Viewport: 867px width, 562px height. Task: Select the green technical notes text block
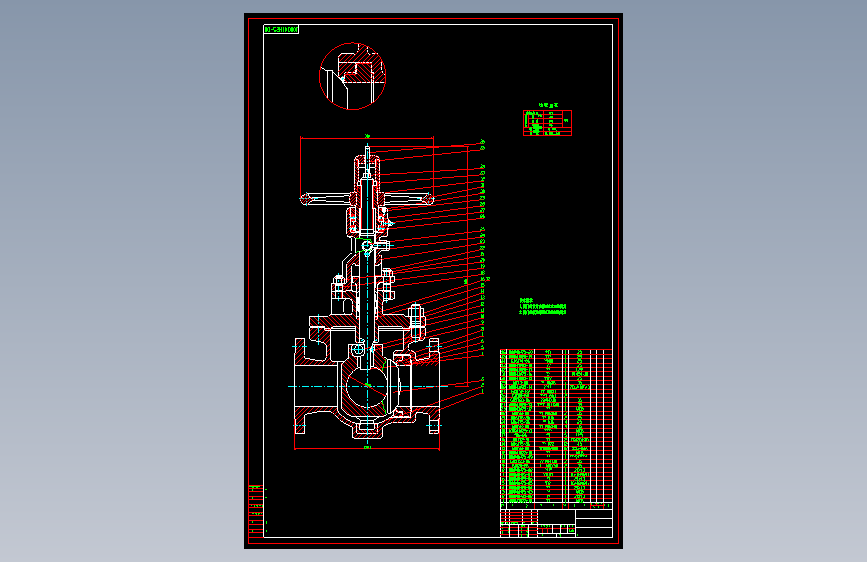542,307
